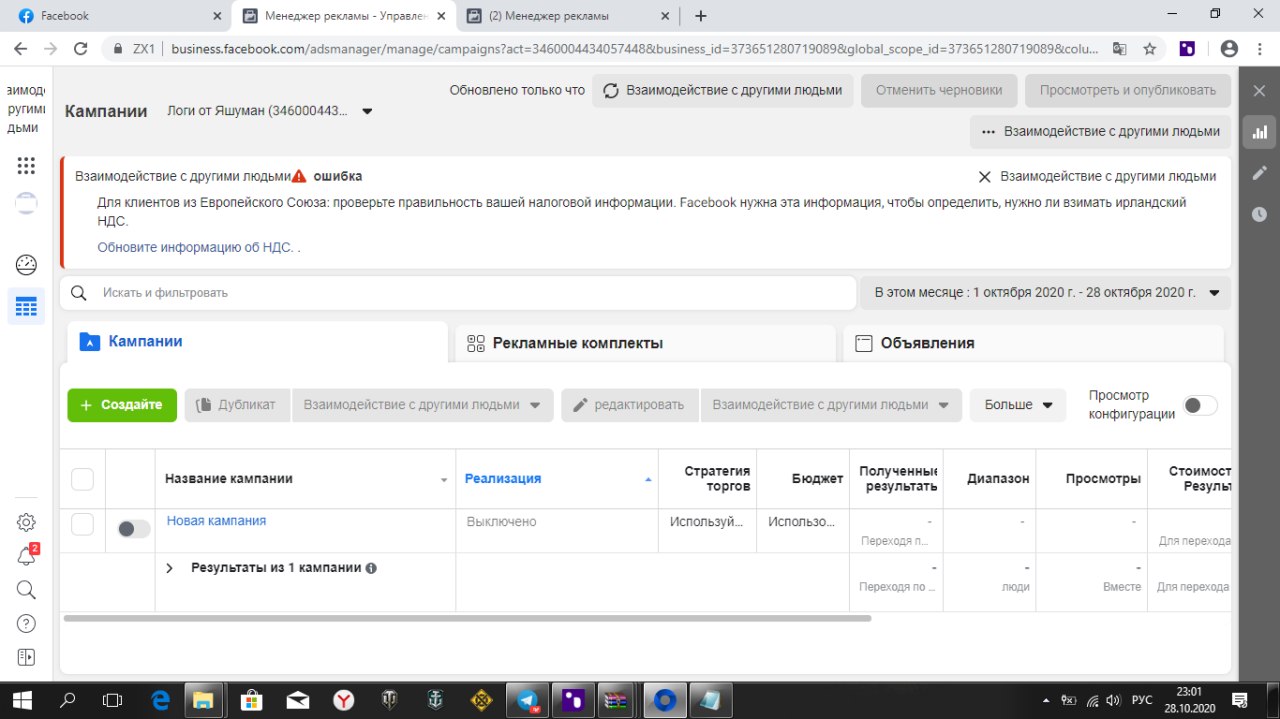Click the browser address bar URL
This screenshot has width=1280, height=719.
pyautogui.click(x=634, y=48)
